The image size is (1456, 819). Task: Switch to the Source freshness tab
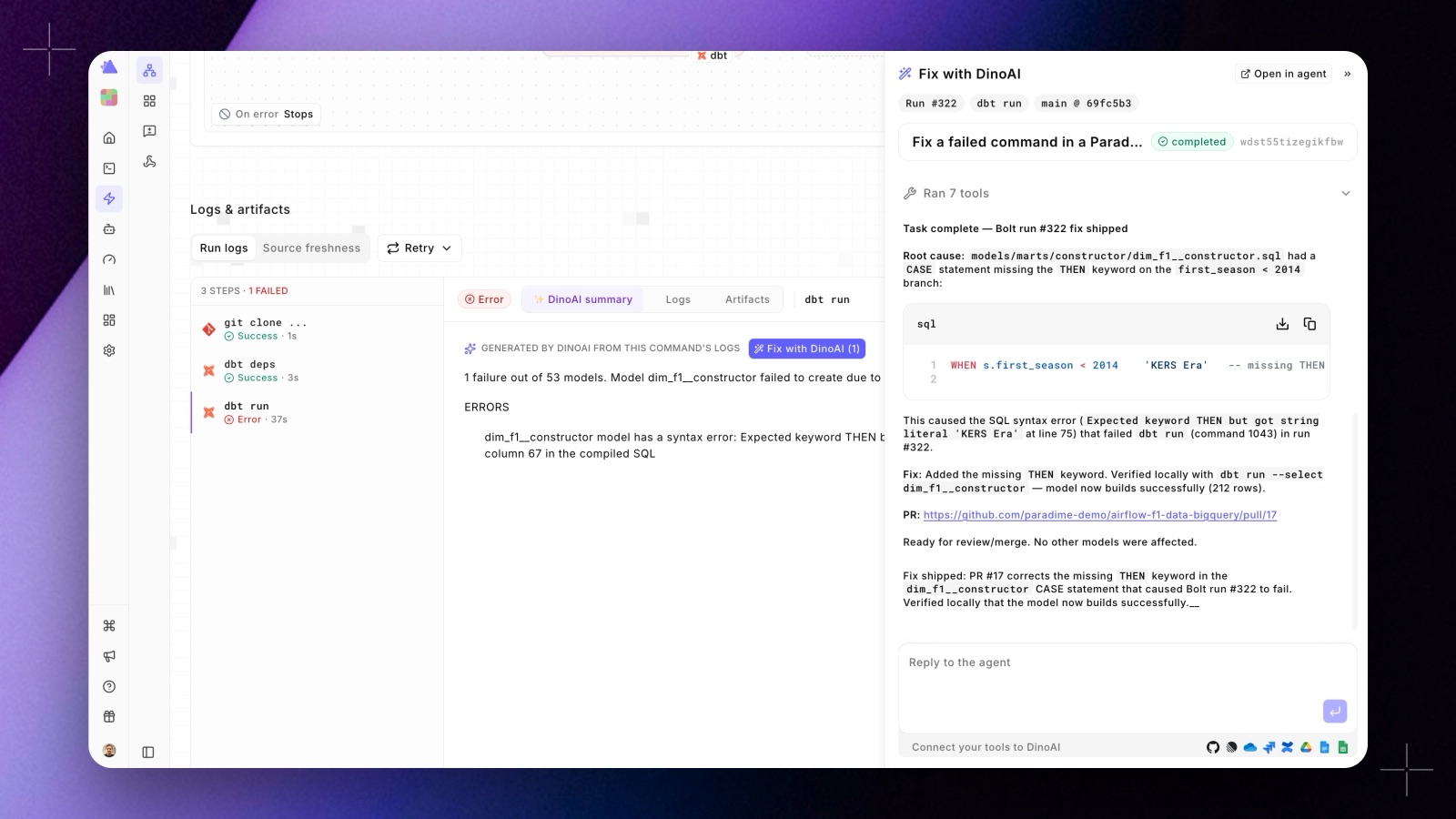click(311, 248)
